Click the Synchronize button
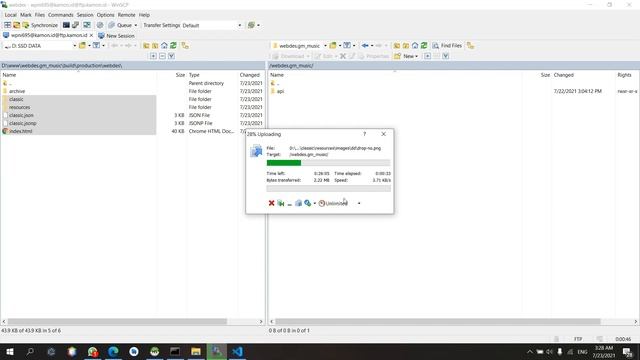 [40, 25]
